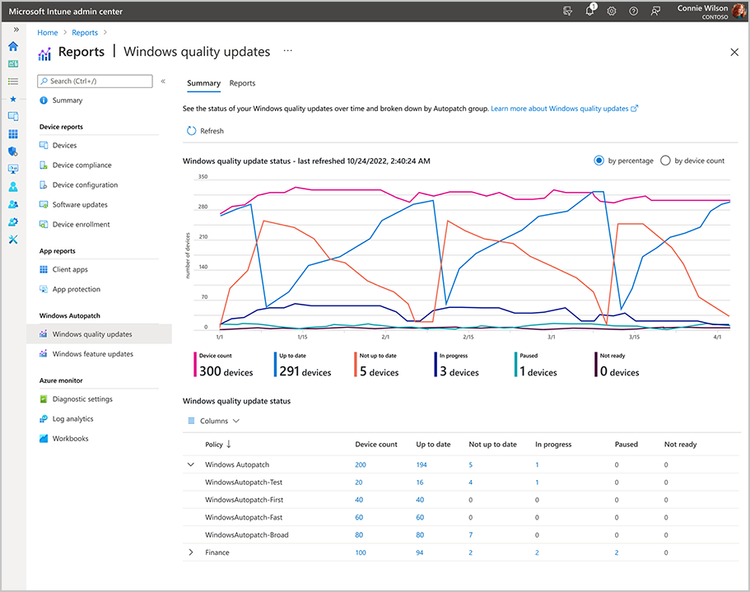Click the Reports chart icon beside page title
The height and width of the screenshot is (592, 750).
coord(44,54)
